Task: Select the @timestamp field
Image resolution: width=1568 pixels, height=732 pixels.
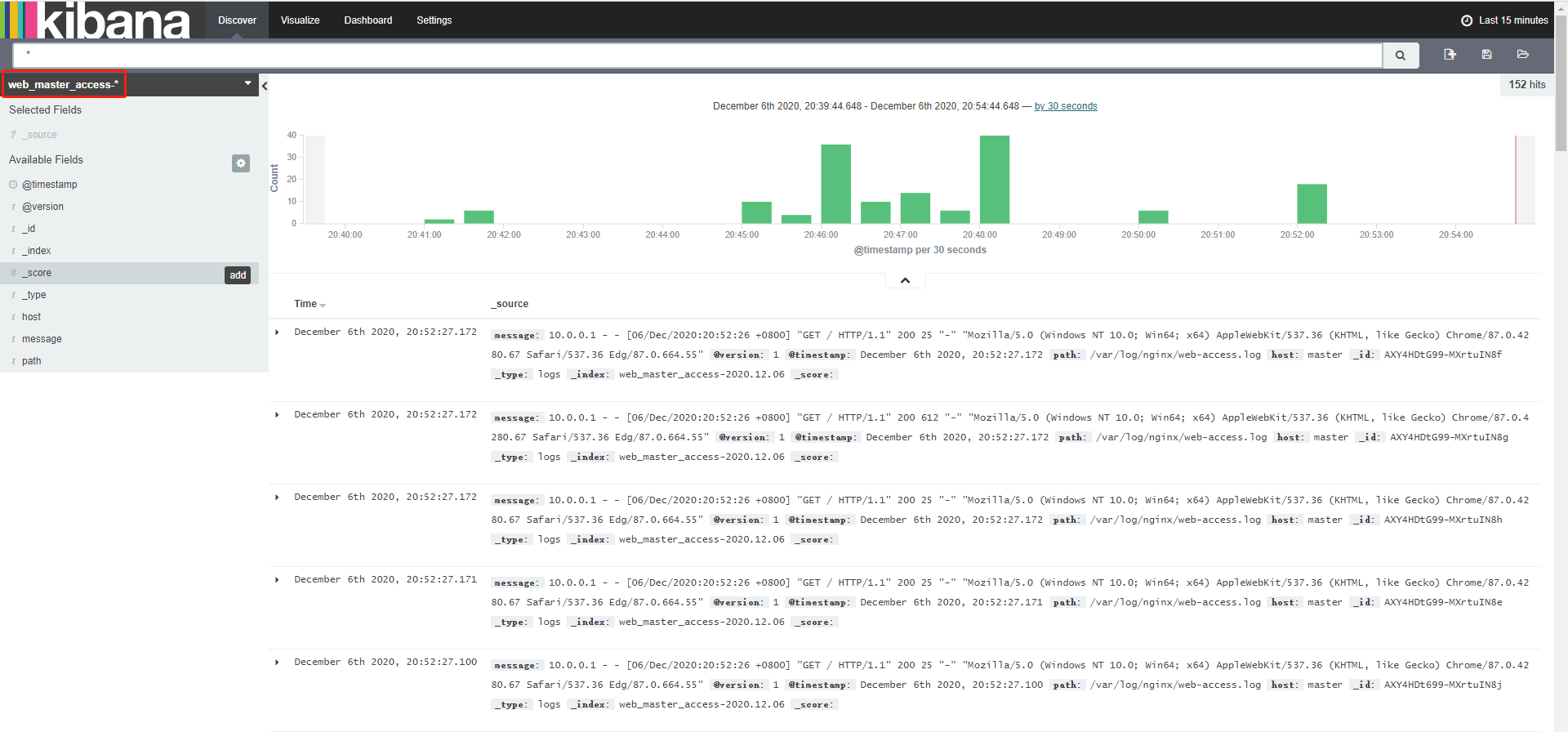Action: coord(50,185)
